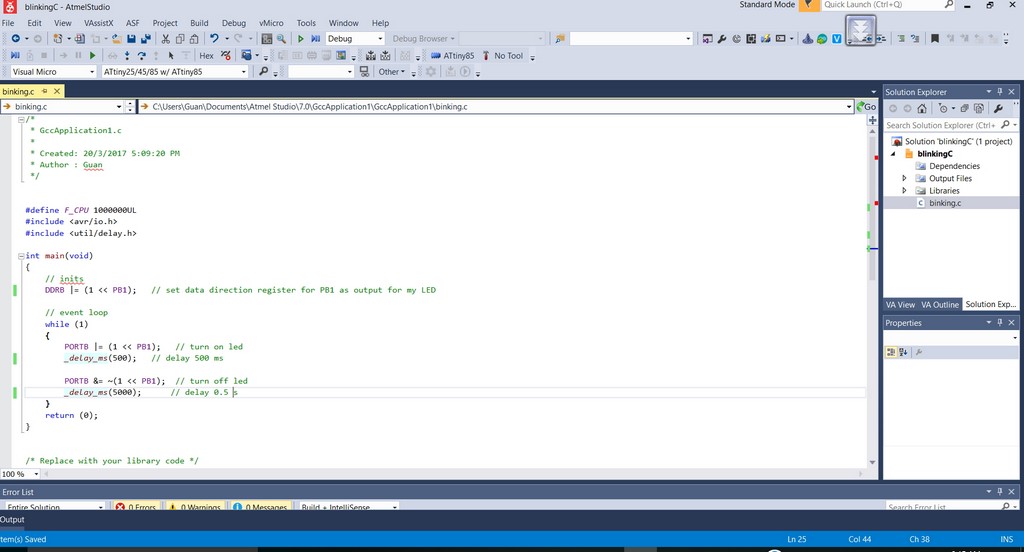Click the Visual Micro search magnifier icon
The width and height of the screenshot is (1024, 552).
tap(263, 71)
